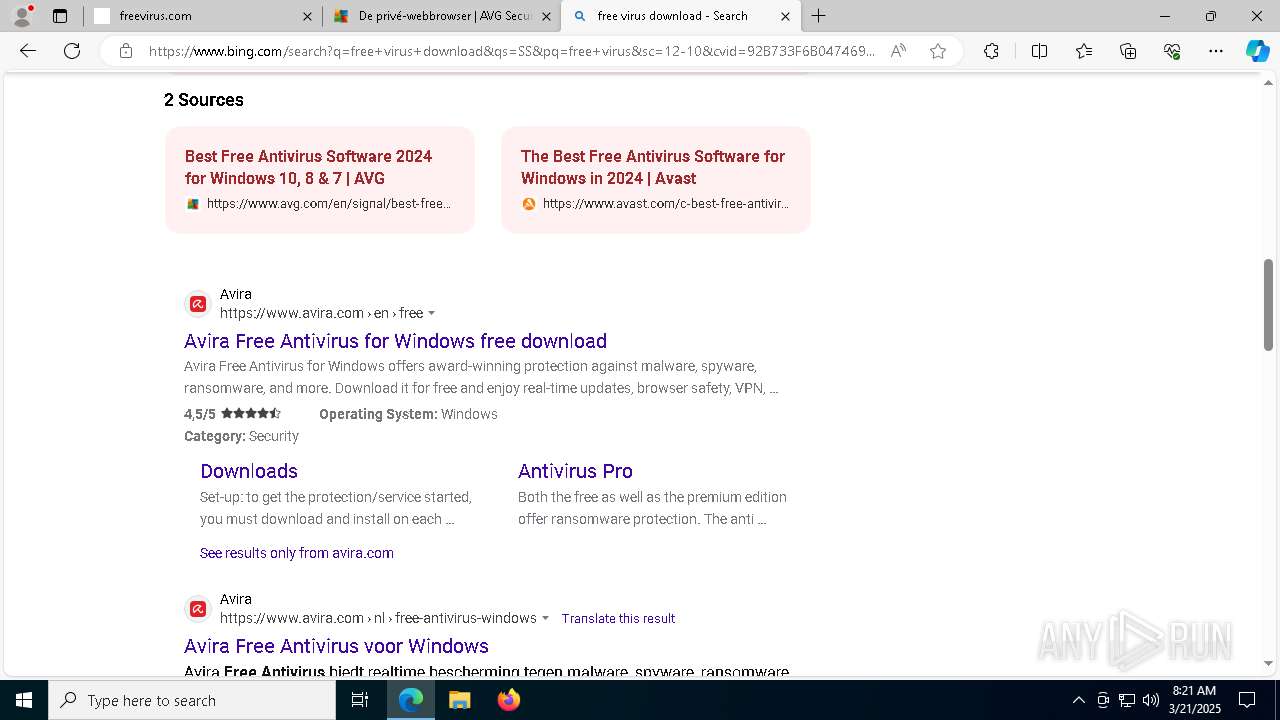
Task: Open the Copilot sidebar icon
Action: tap(1257, 51)
